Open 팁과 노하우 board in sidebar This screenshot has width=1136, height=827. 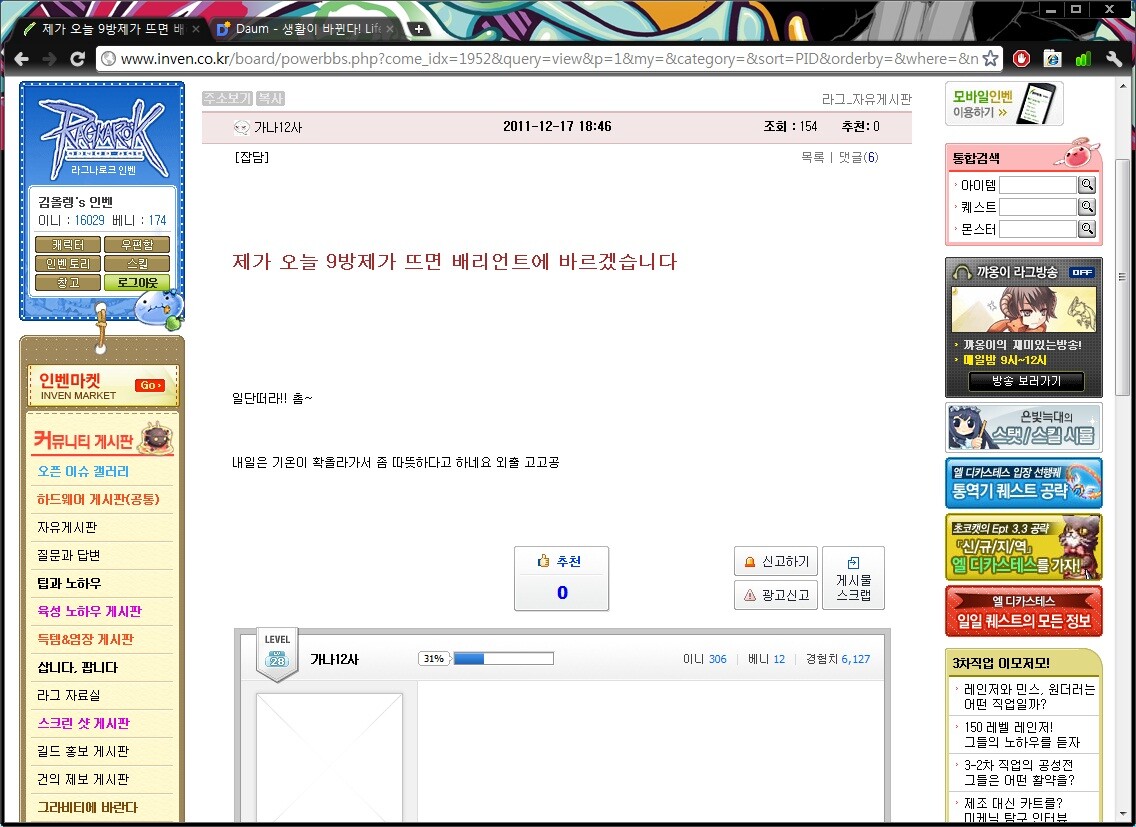click(x=69, y=583)
